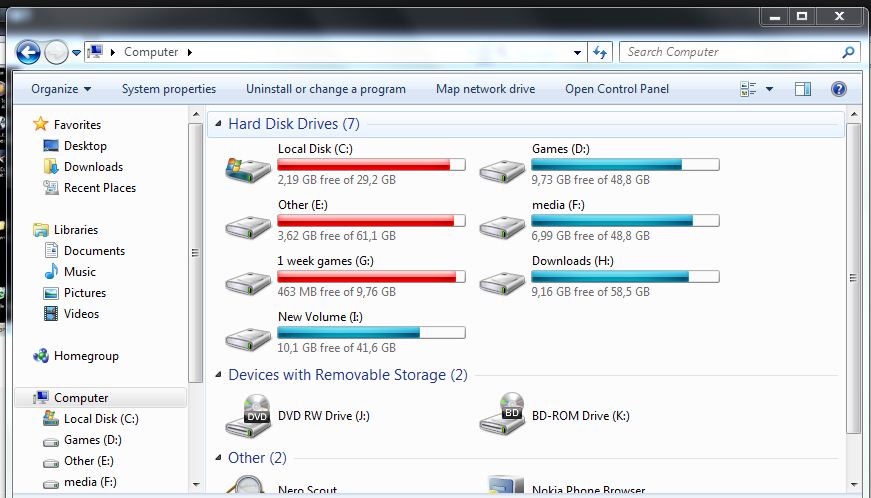Select Uninstall or change a program

326,89
